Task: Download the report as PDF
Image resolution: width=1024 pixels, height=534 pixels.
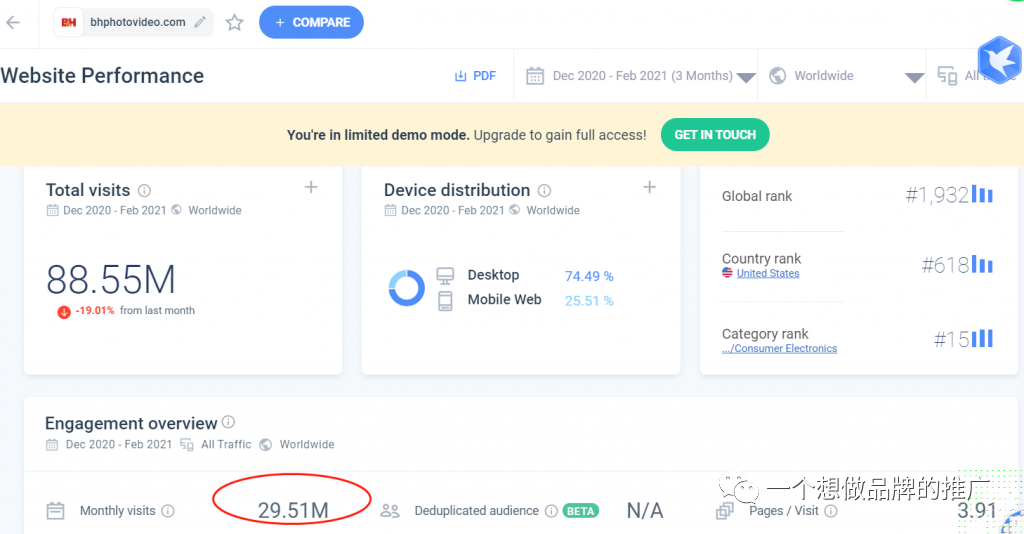Action: coord(475,76)
